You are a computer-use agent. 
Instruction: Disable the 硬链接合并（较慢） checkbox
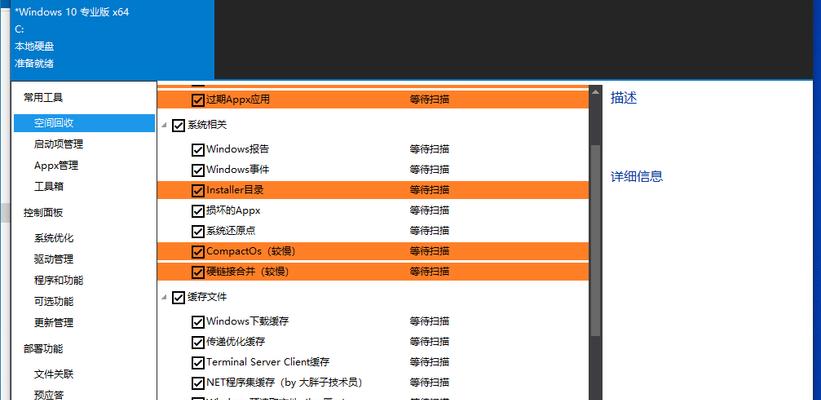(x=197, y=272)
